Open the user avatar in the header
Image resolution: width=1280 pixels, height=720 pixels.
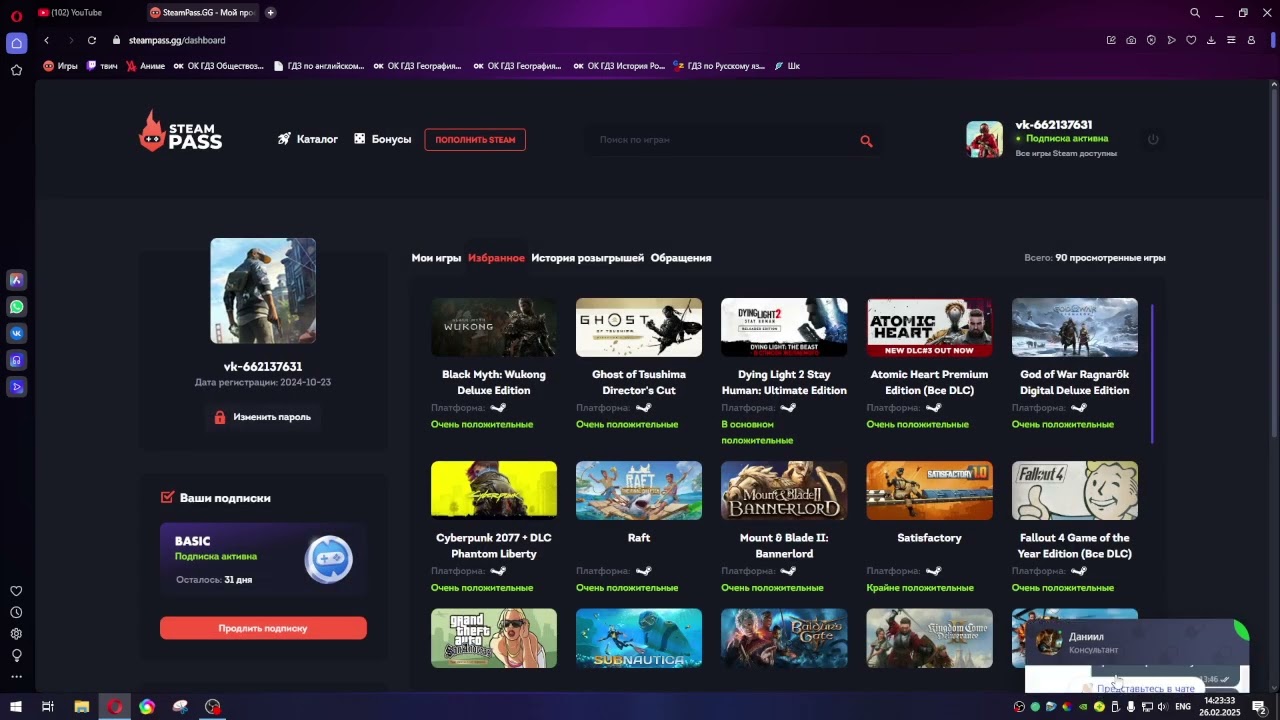click(984, 139)
